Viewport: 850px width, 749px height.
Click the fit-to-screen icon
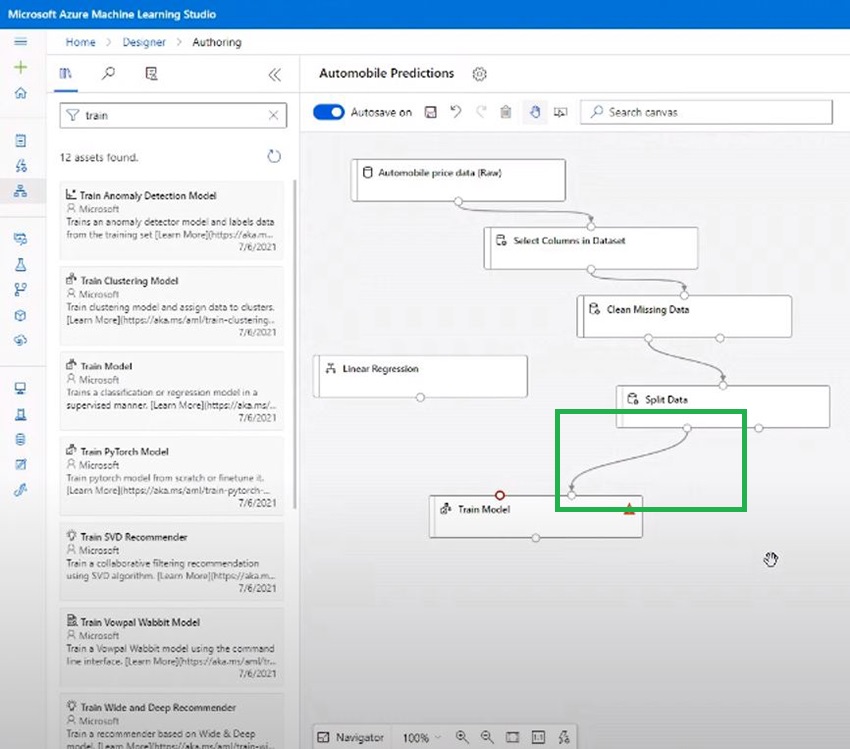pos(512,737)
